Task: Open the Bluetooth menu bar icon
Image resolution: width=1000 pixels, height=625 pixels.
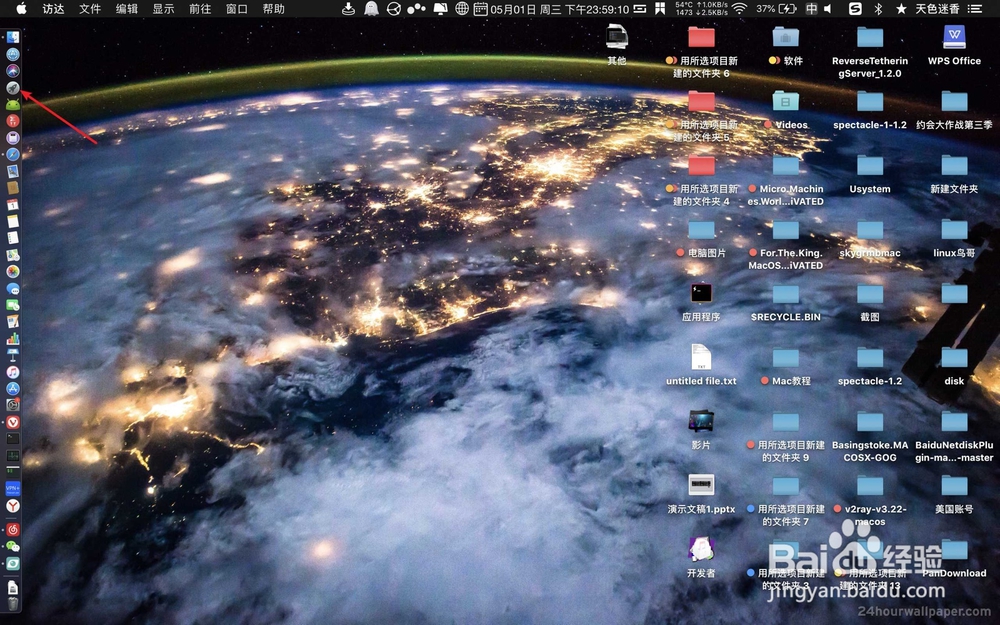Action: click(x=878, y=9)
